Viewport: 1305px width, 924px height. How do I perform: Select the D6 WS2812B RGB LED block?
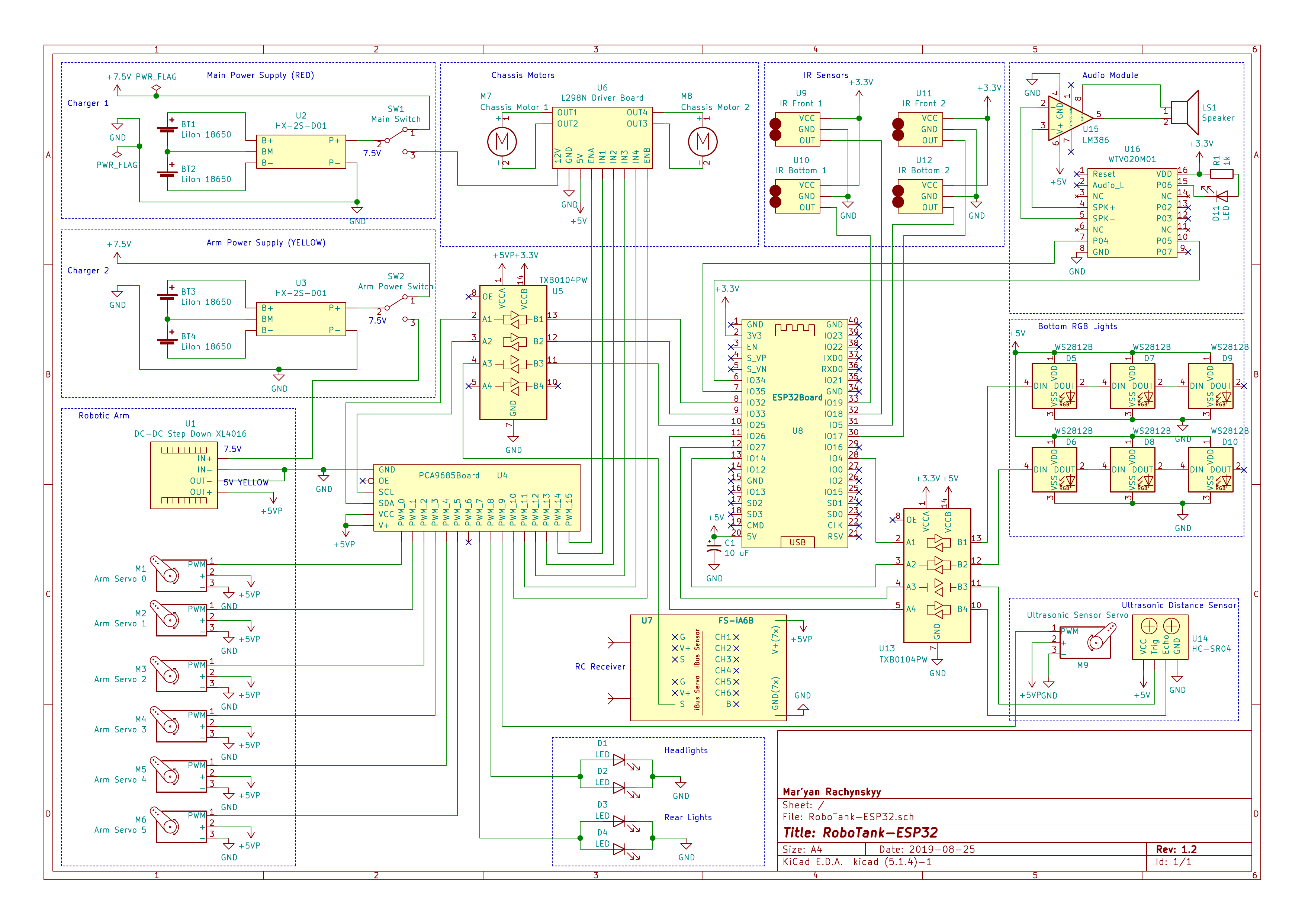(1054, 469)
